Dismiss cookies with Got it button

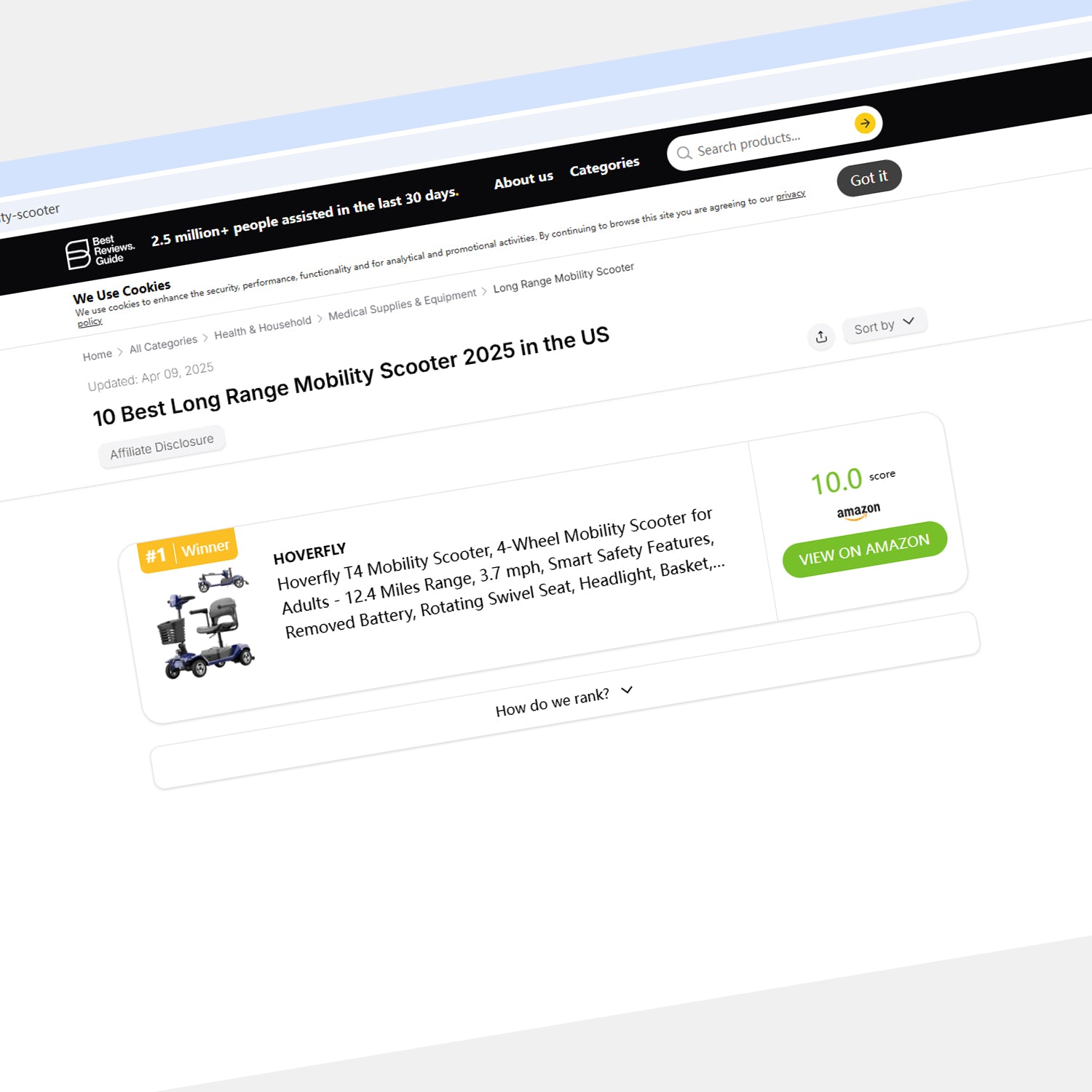(869, 178)
